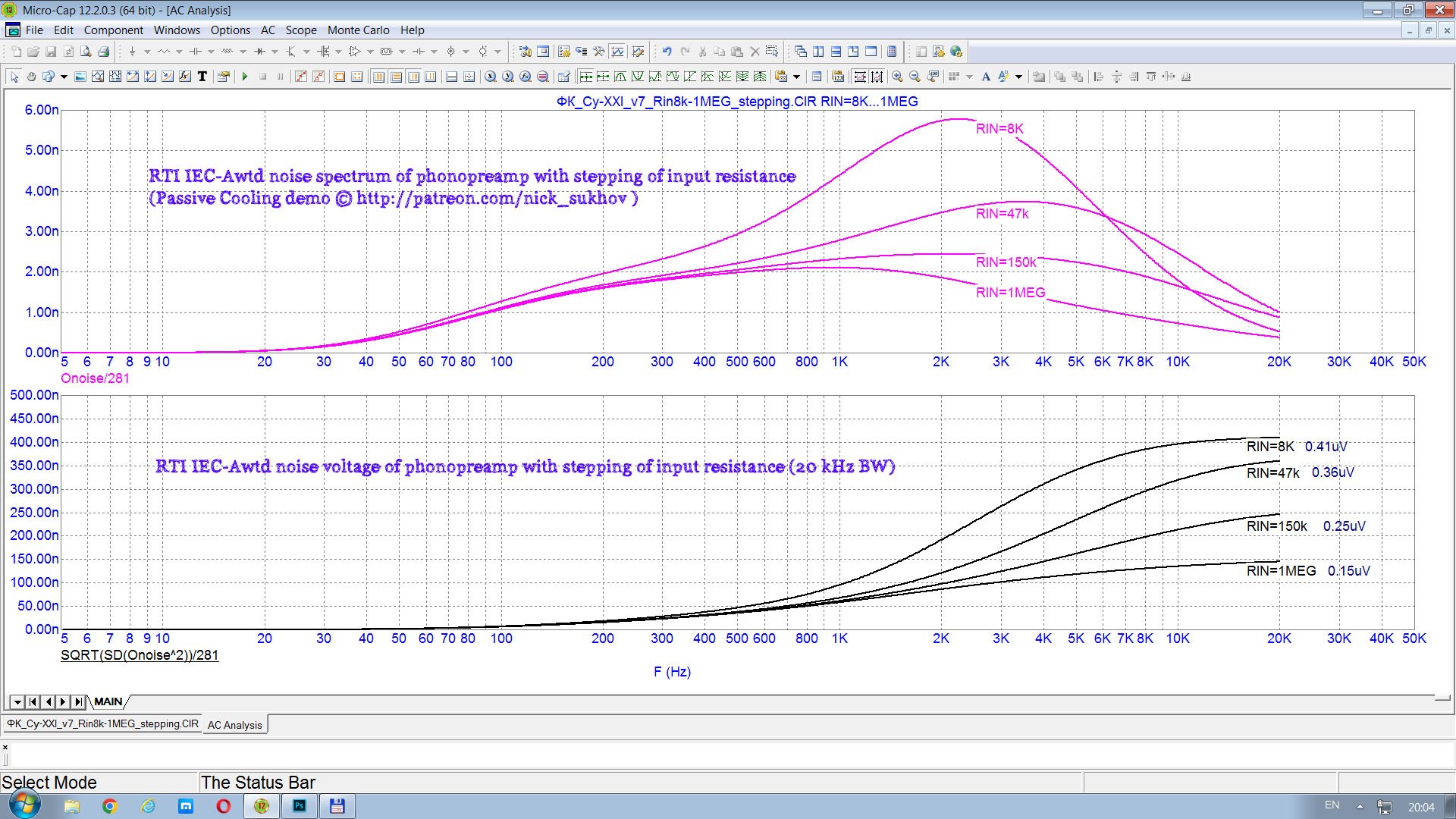Toggle the Select mode arrow tool
This screenshot has height=819, width=1456.
(x=14, y=77)
